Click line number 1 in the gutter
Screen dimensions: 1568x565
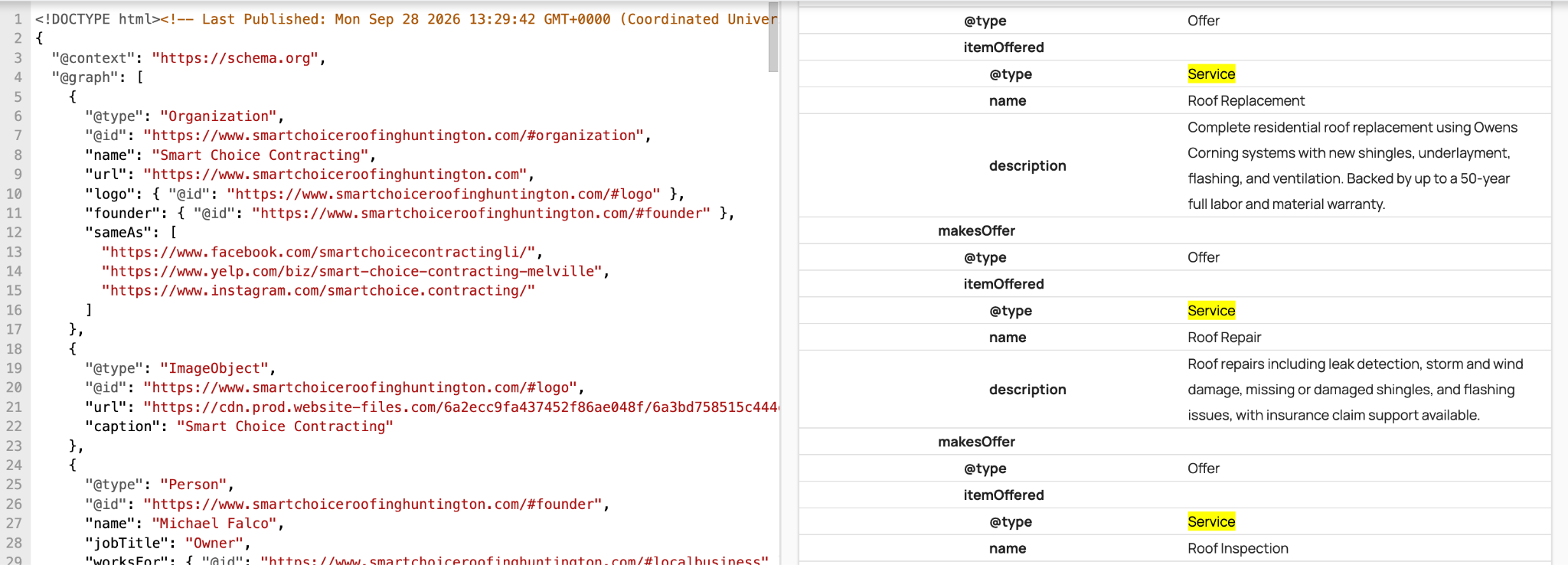18,19
